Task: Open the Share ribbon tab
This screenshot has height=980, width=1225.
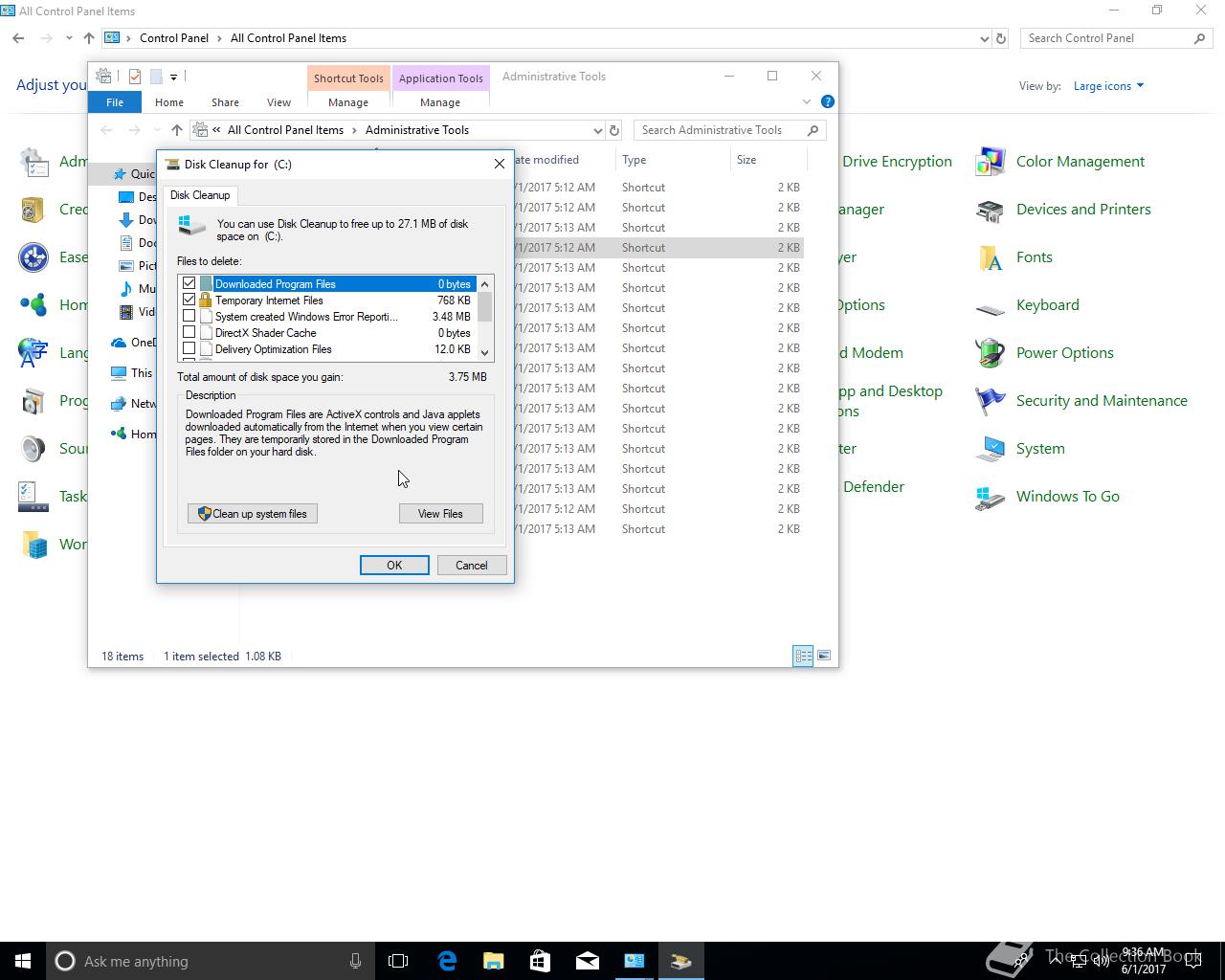Action: (225, 101)
